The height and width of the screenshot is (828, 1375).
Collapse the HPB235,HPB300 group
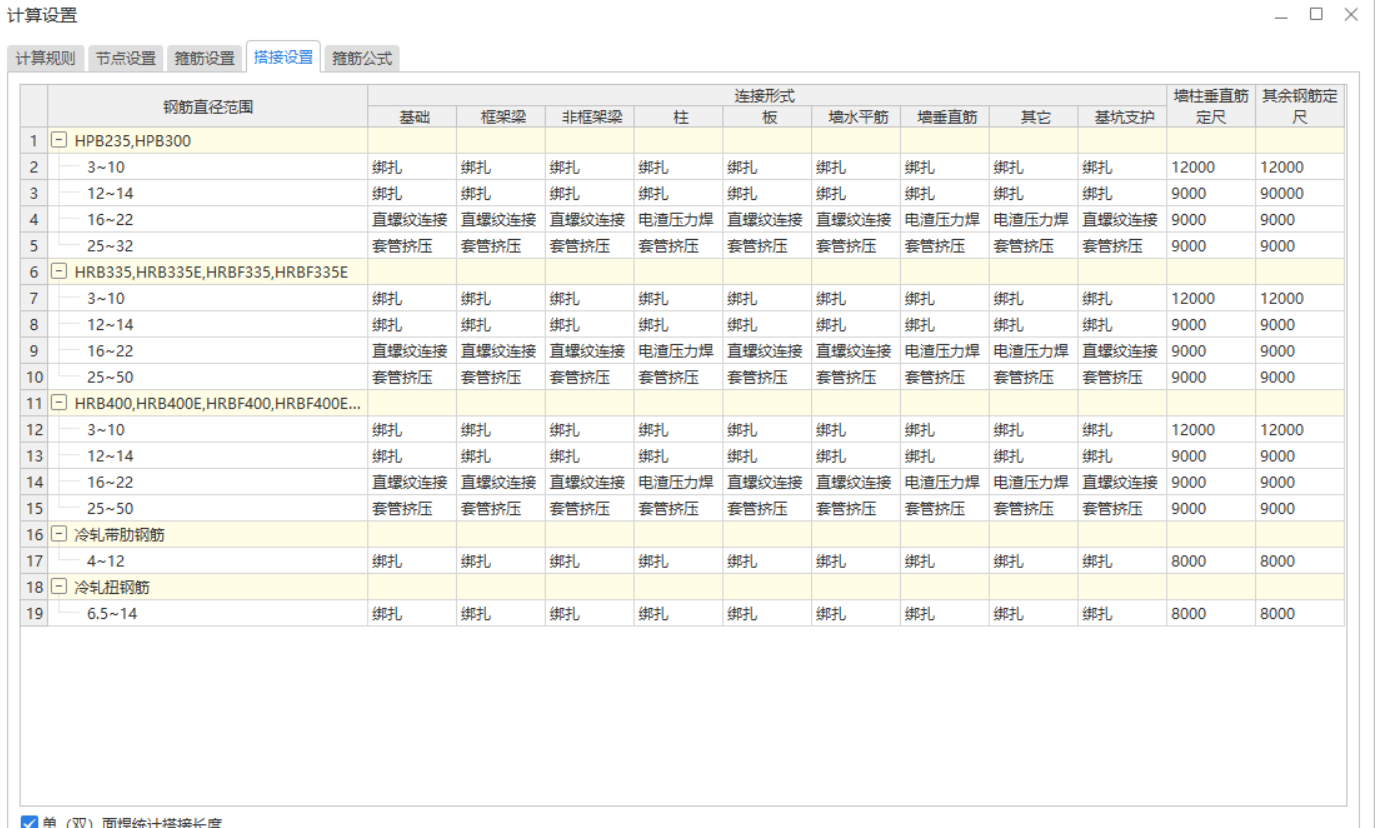pos(59,141)
